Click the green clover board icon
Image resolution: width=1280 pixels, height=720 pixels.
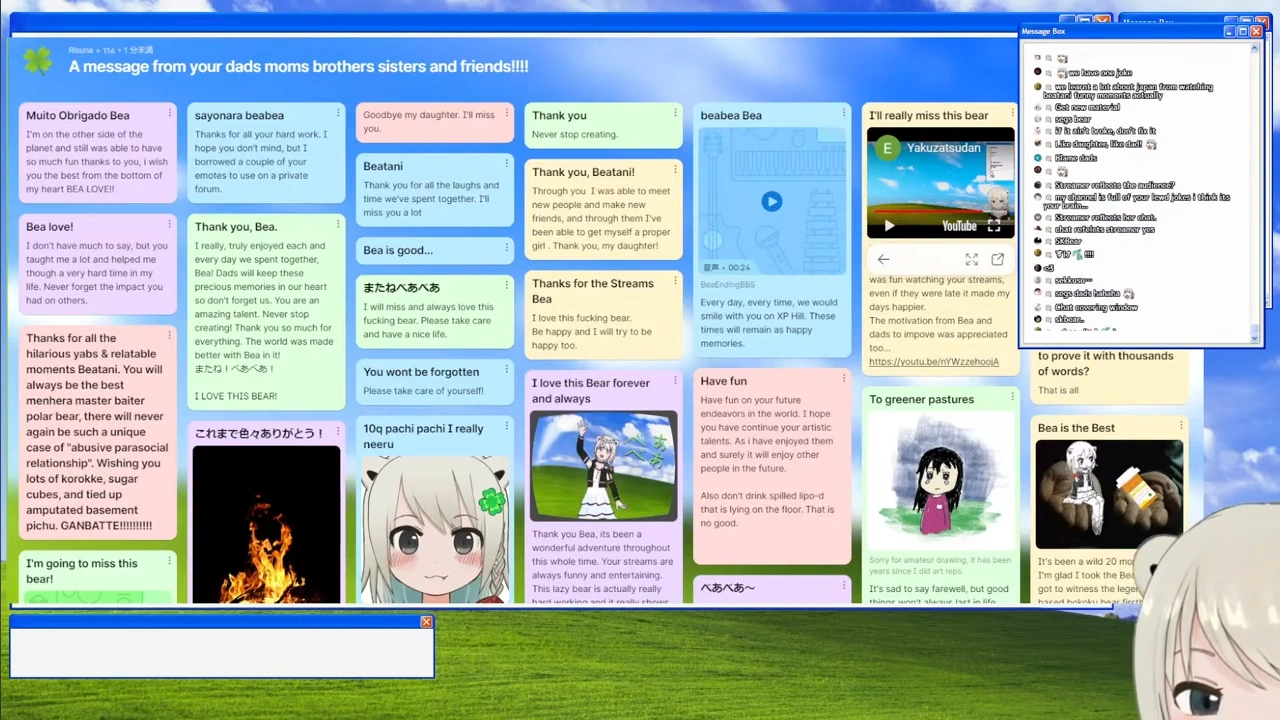38,62
